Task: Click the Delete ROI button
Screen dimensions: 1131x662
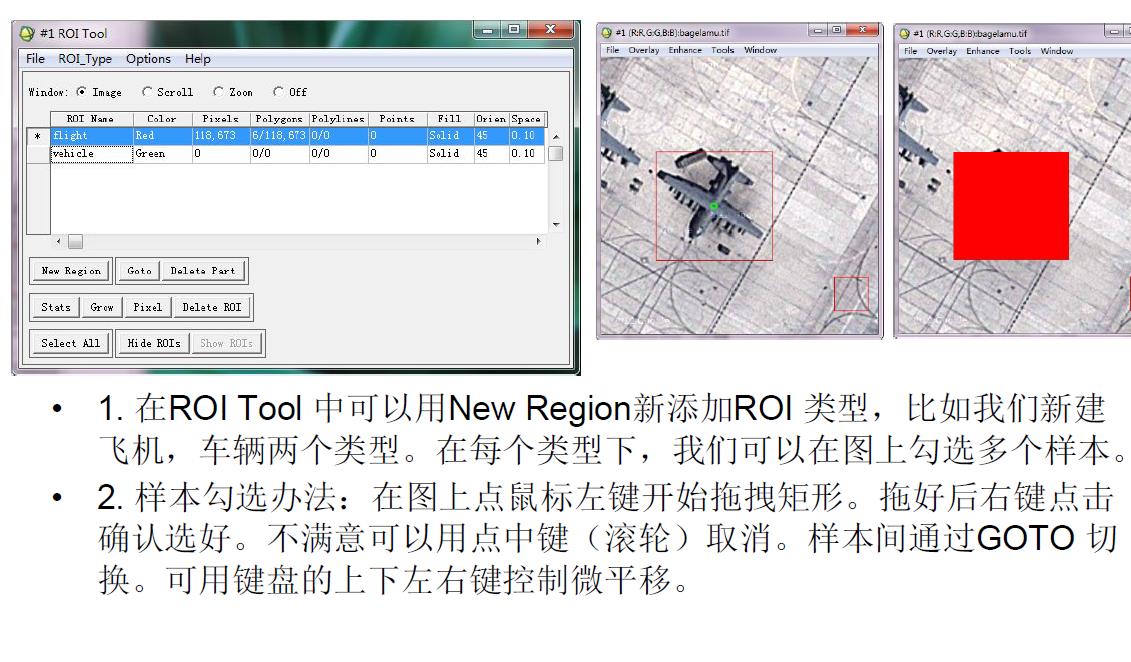Action: pyautogui.click(x=211, y=307)
